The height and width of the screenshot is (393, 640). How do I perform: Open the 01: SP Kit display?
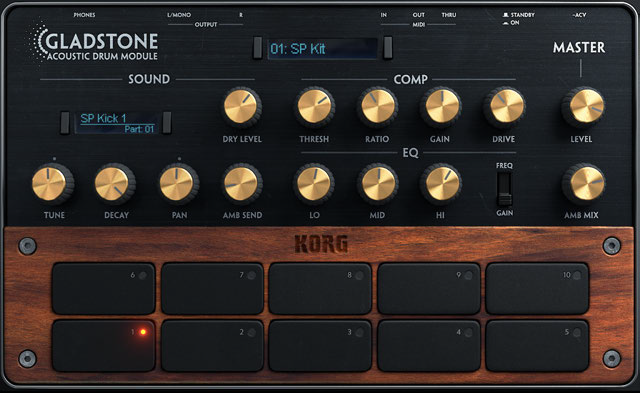pyautogui.click(x=322, y=49)
